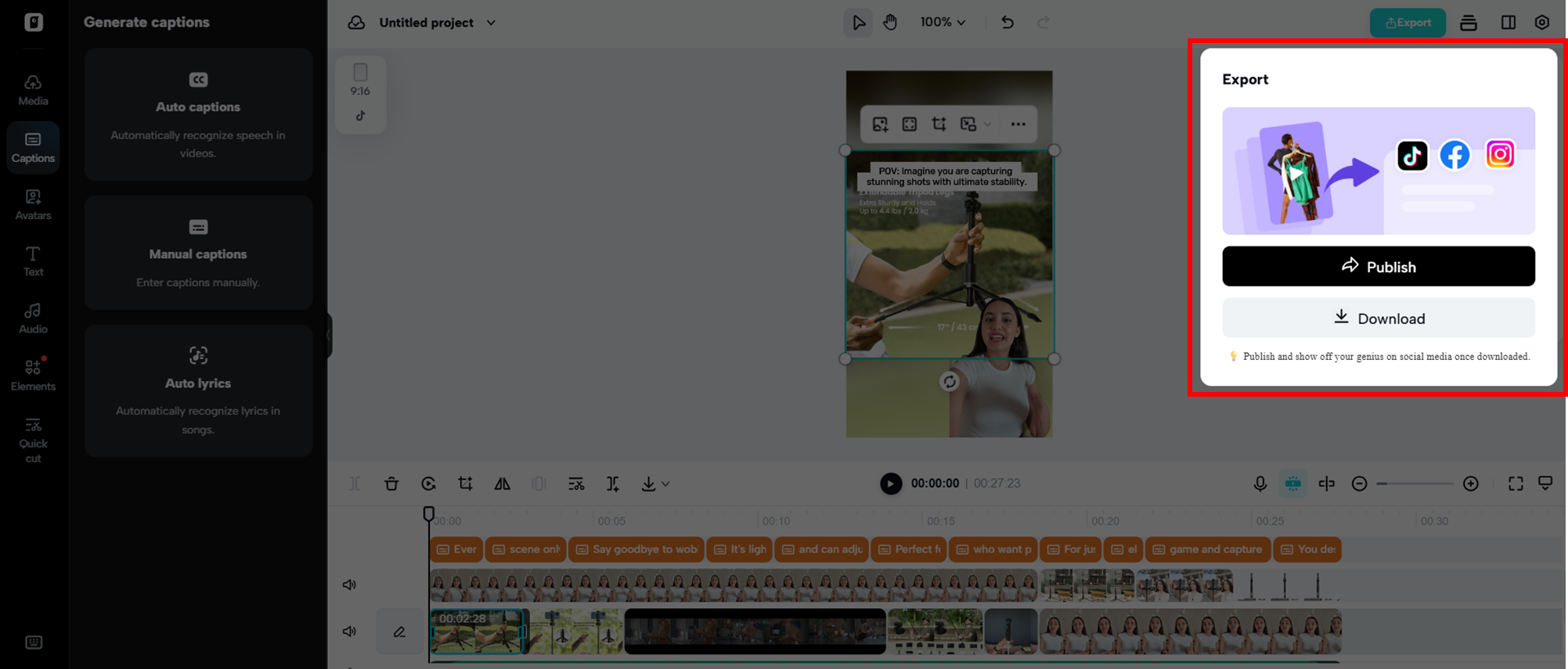
Task: Open the 100% zoom level dropdown
Action: point(943,23)
